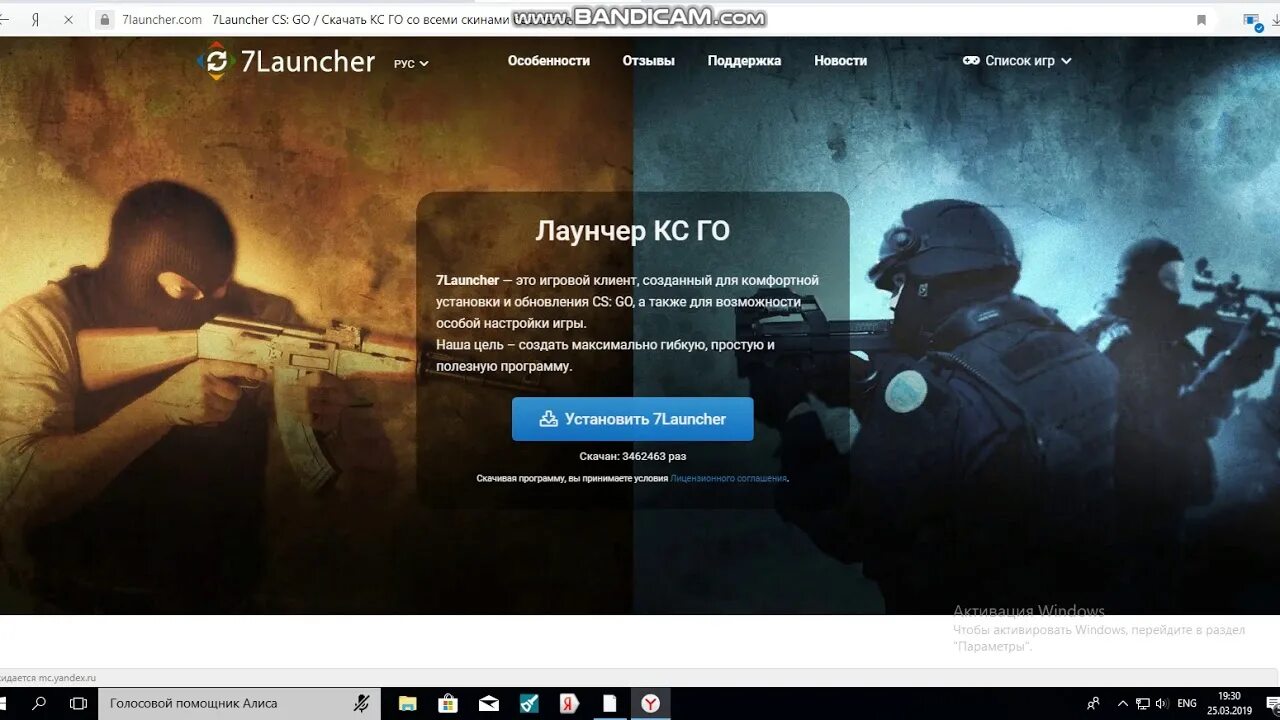Open the volume control speaker icon
This screenshot has width=1280, height=720.
[1162, 704]
